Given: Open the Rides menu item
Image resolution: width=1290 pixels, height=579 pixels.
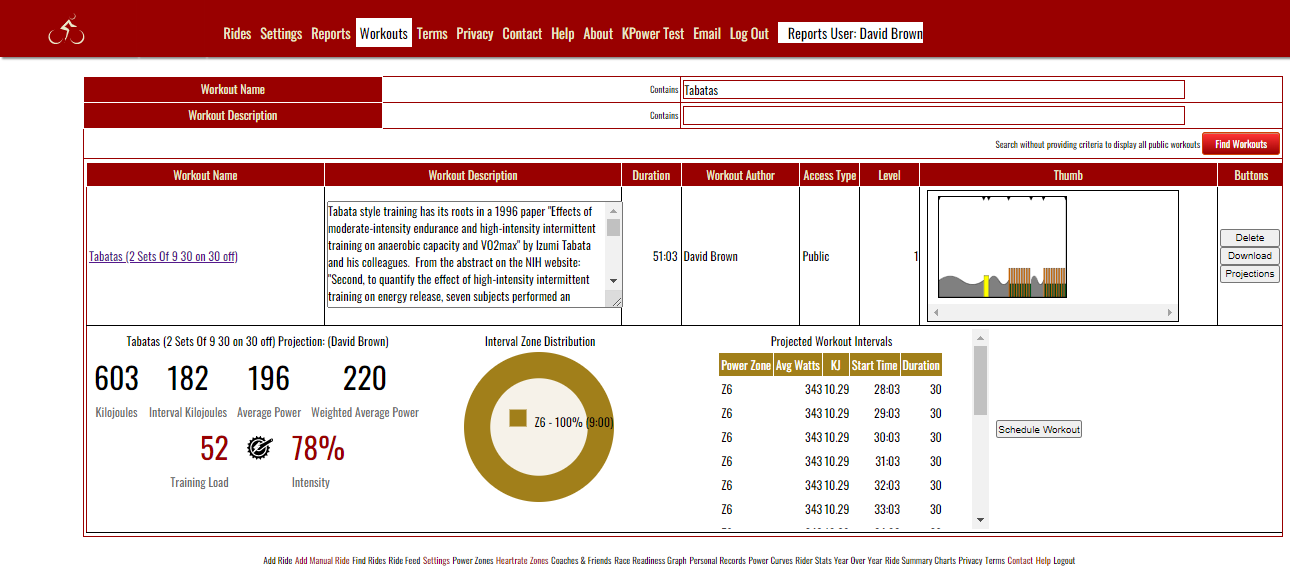Looking at the screenshot, I should click(x=237, y=34).
